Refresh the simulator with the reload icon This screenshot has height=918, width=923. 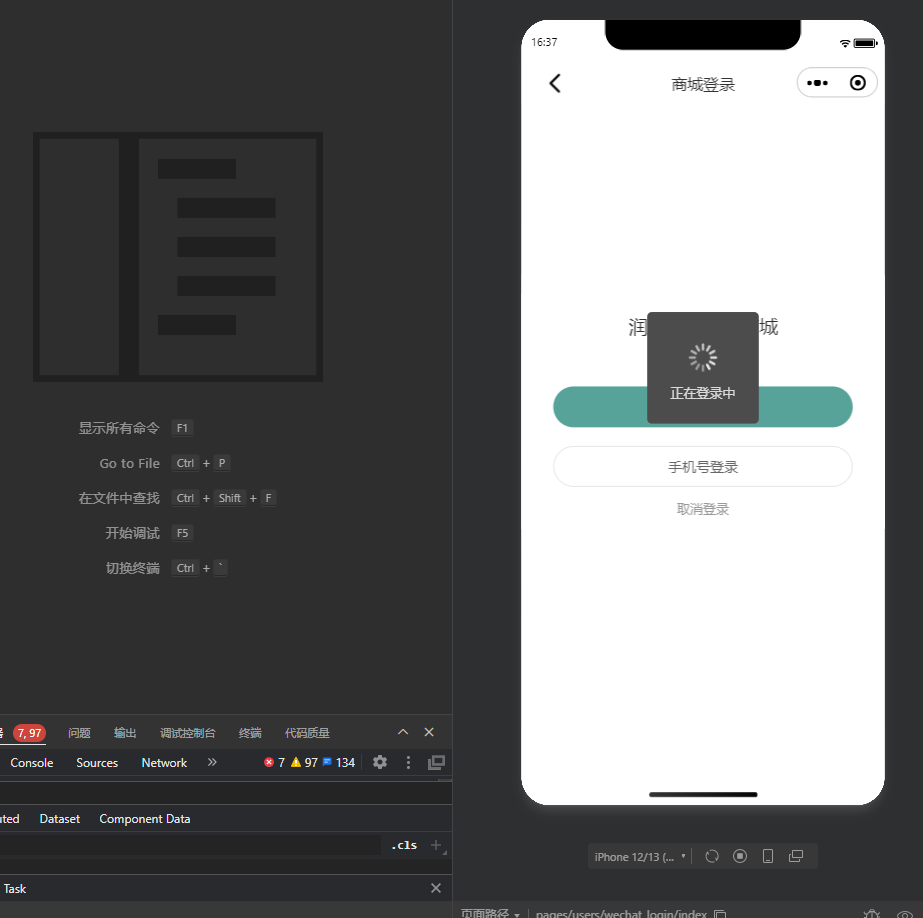tap(712, 856)
